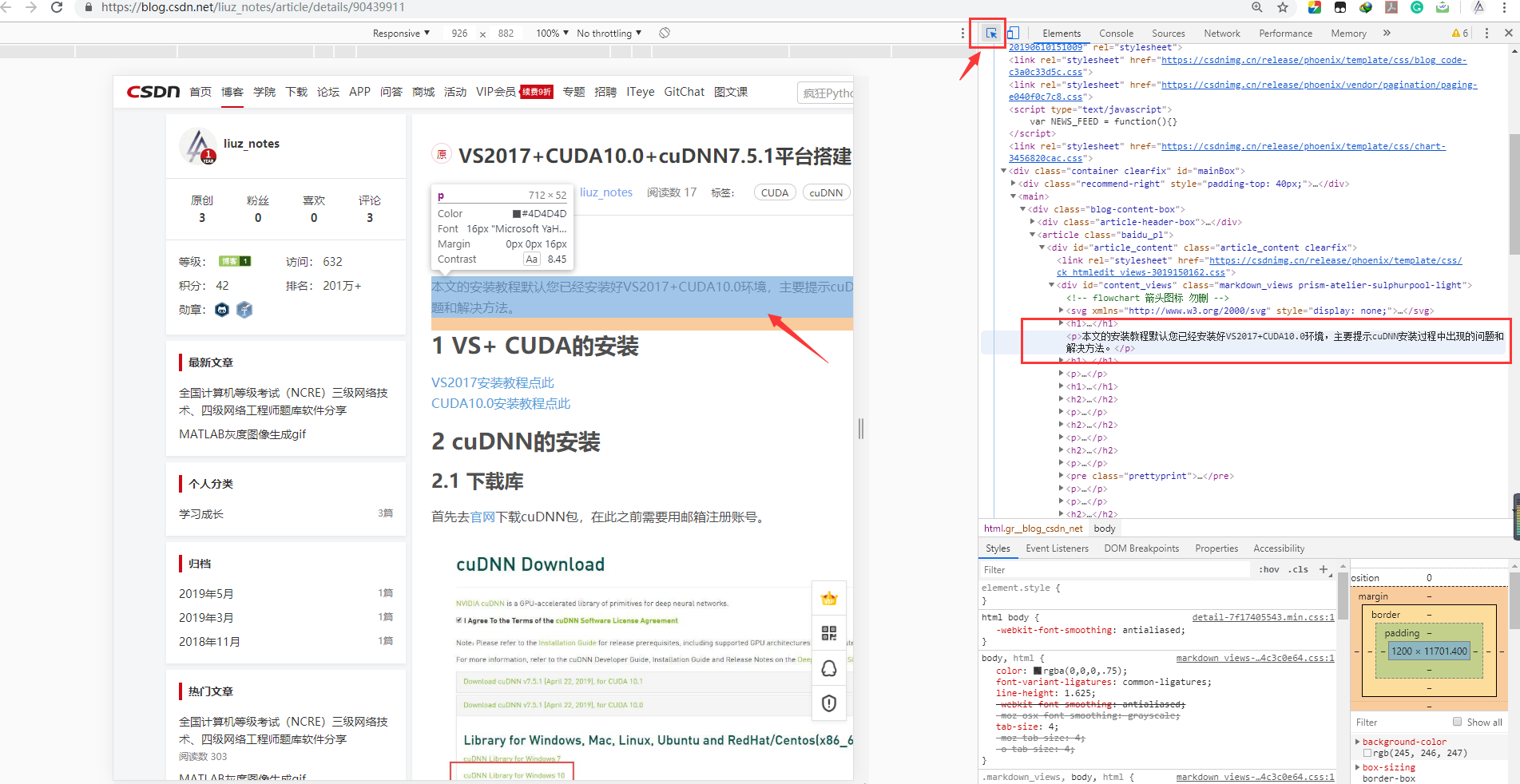Click GitChat nav menu item
This screenshot has height=784, width=1520.
685,92
